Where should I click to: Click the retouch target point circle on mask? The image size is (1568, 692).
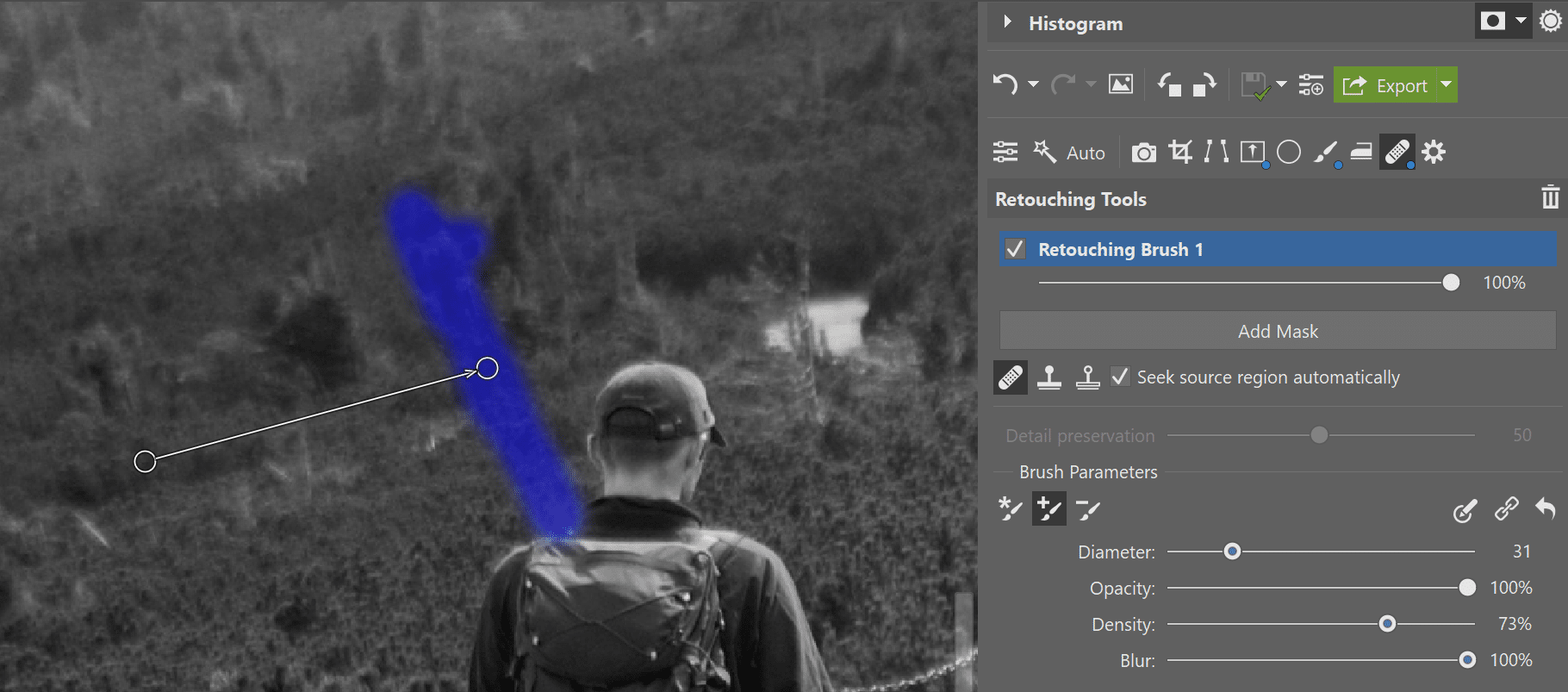pyautogui.click(x=488, y=368)
